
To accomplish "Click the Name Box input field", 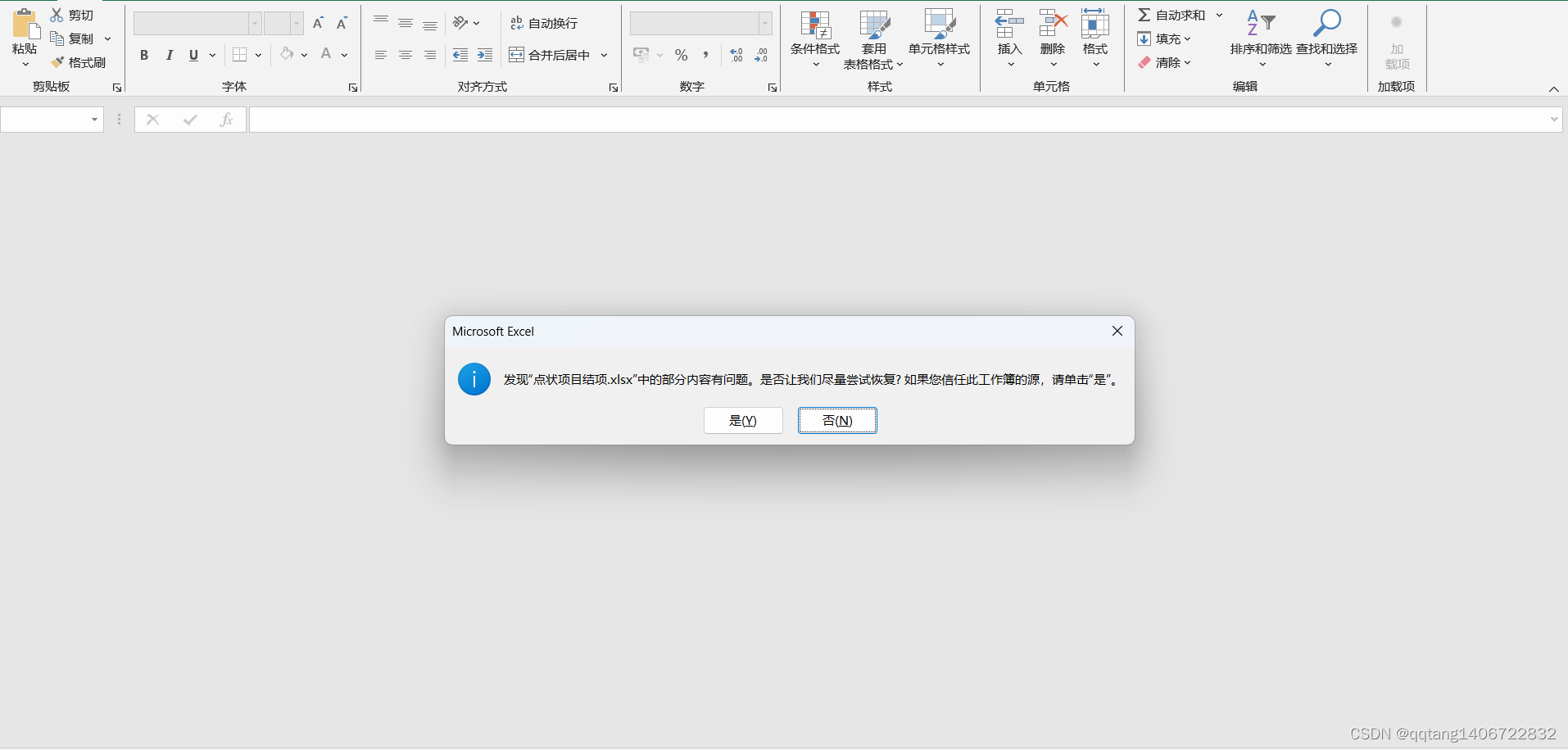I will point(52,120).
